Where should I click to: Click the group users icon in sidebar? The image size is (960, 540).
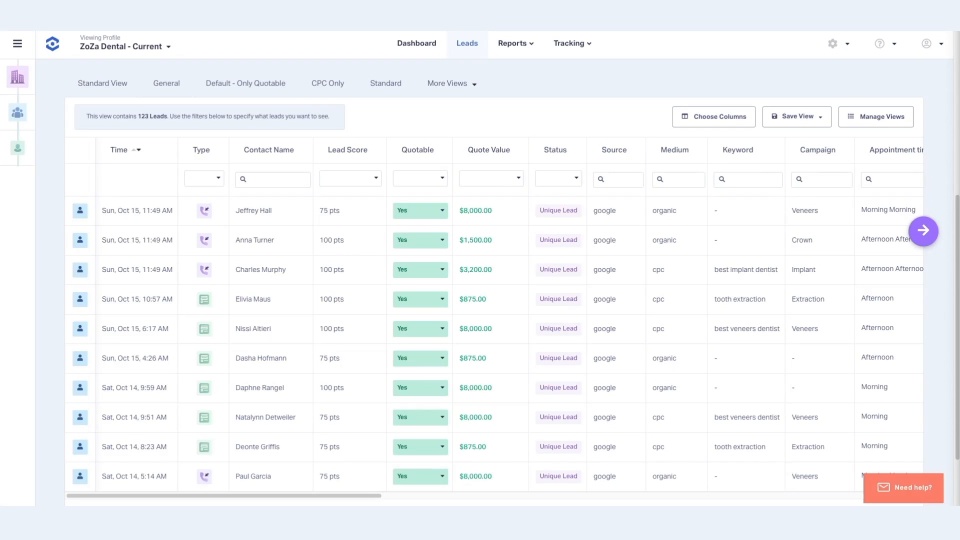tap(17, 113)
